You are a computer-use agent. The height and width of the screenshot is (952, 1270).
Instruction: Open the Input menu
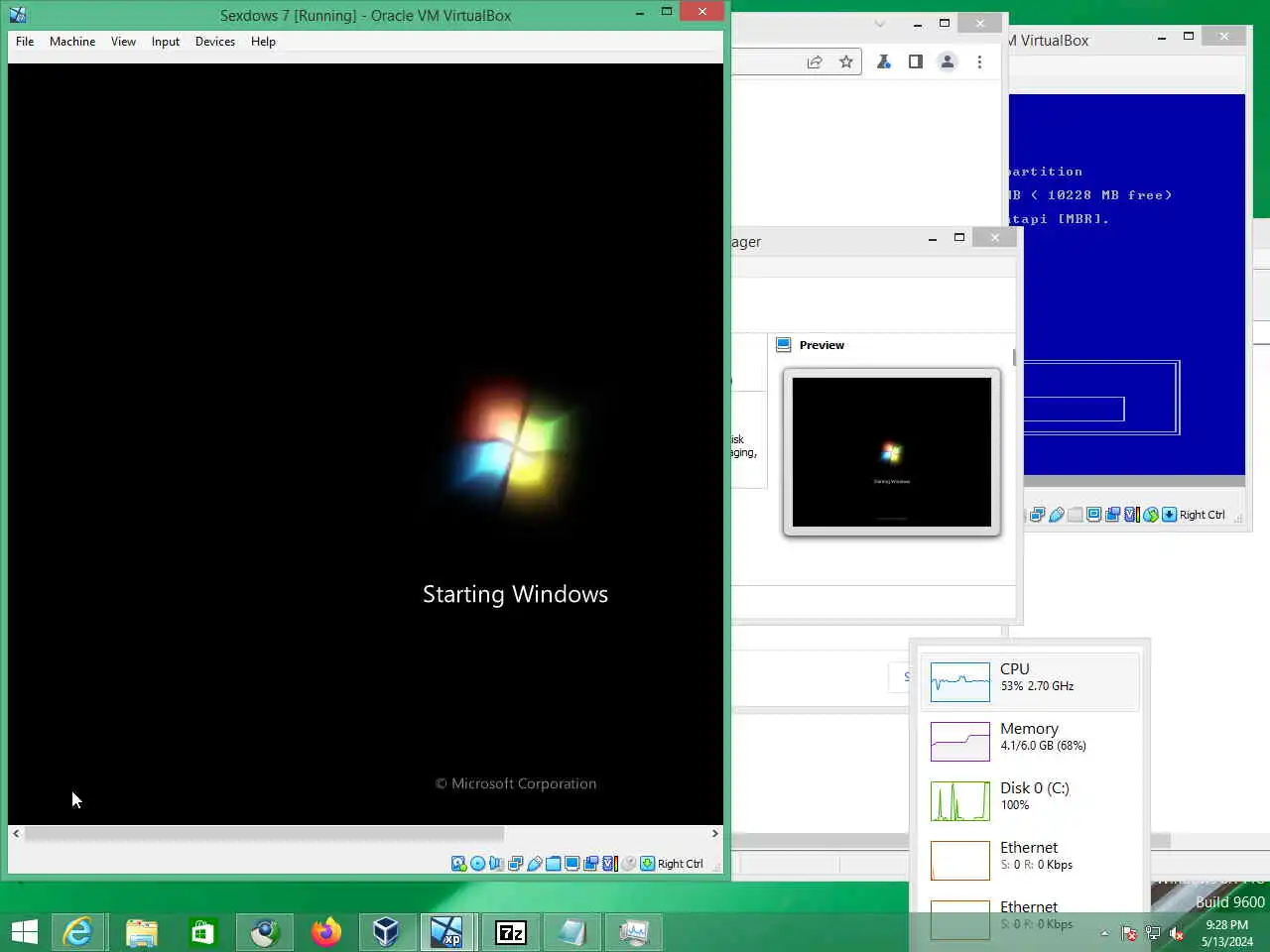click(x=166, y=42)
